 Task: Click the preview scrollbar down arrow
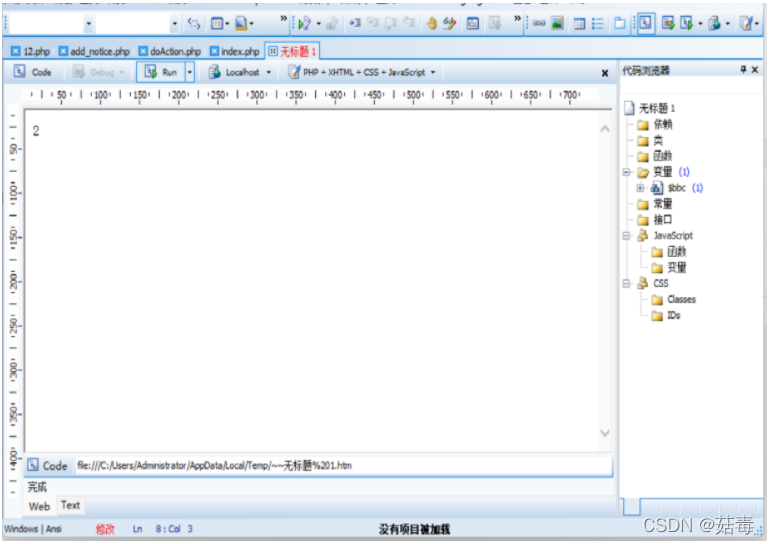(x=605, y=433)
